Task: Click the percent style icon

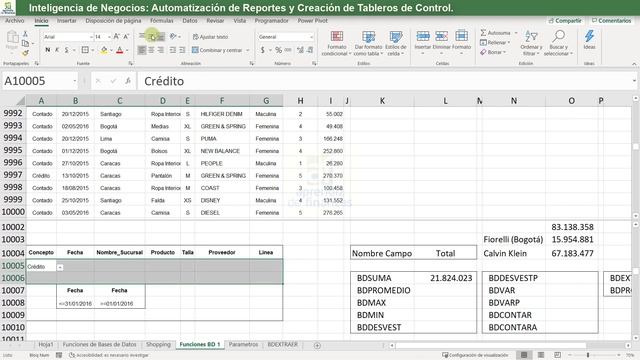Action: pyautogui.click(x=278, y=50)
